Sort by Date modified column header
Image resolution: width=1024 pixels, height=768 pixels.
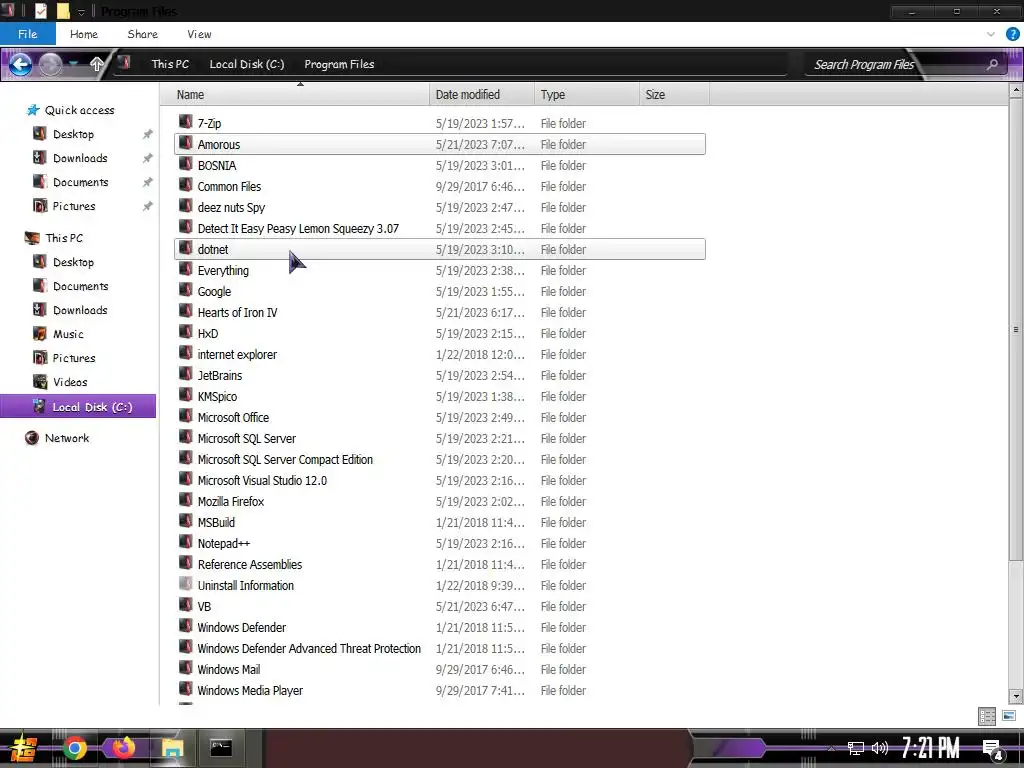point(482,95)
